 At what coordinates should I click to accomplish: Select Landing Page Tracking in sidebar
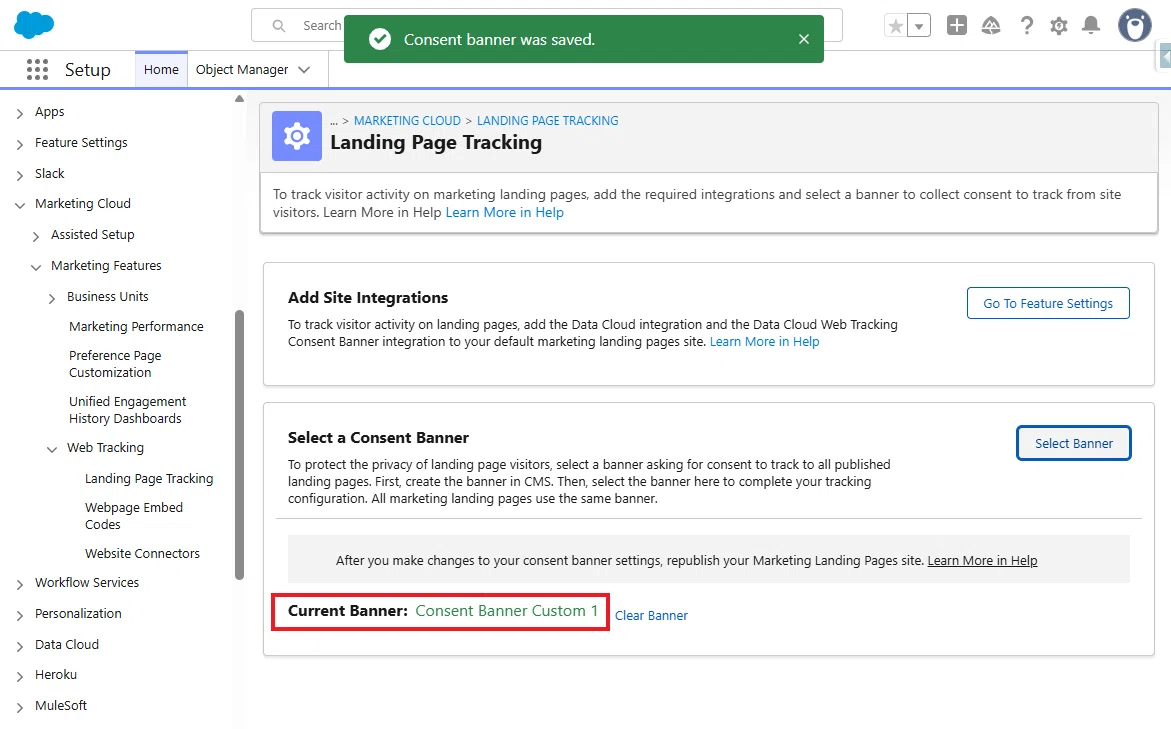[x=149, y=478]
